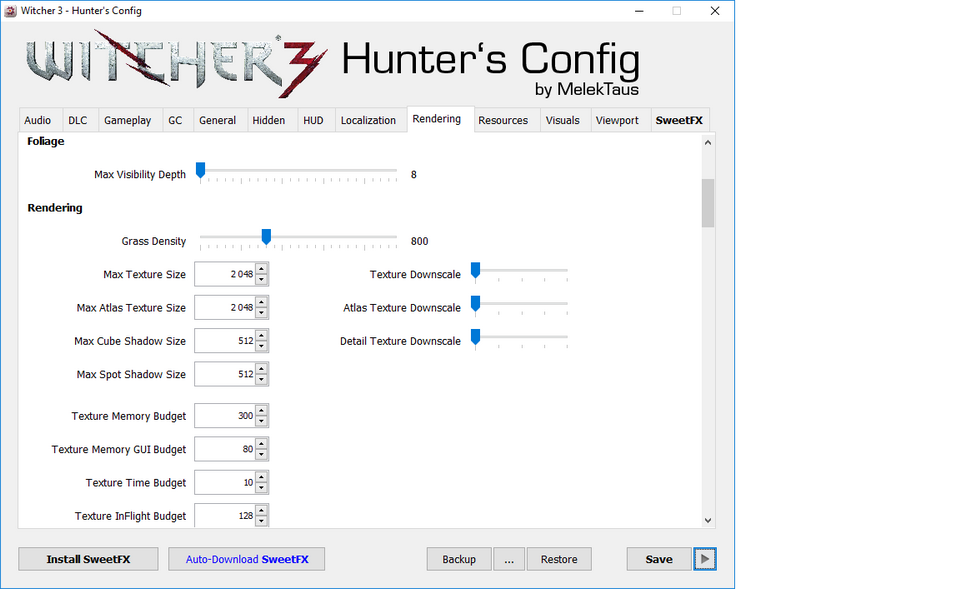This screenshot has height=589, width=960.
Task: Increase Max Texture Size with up arrow
Action: [261, 269]
